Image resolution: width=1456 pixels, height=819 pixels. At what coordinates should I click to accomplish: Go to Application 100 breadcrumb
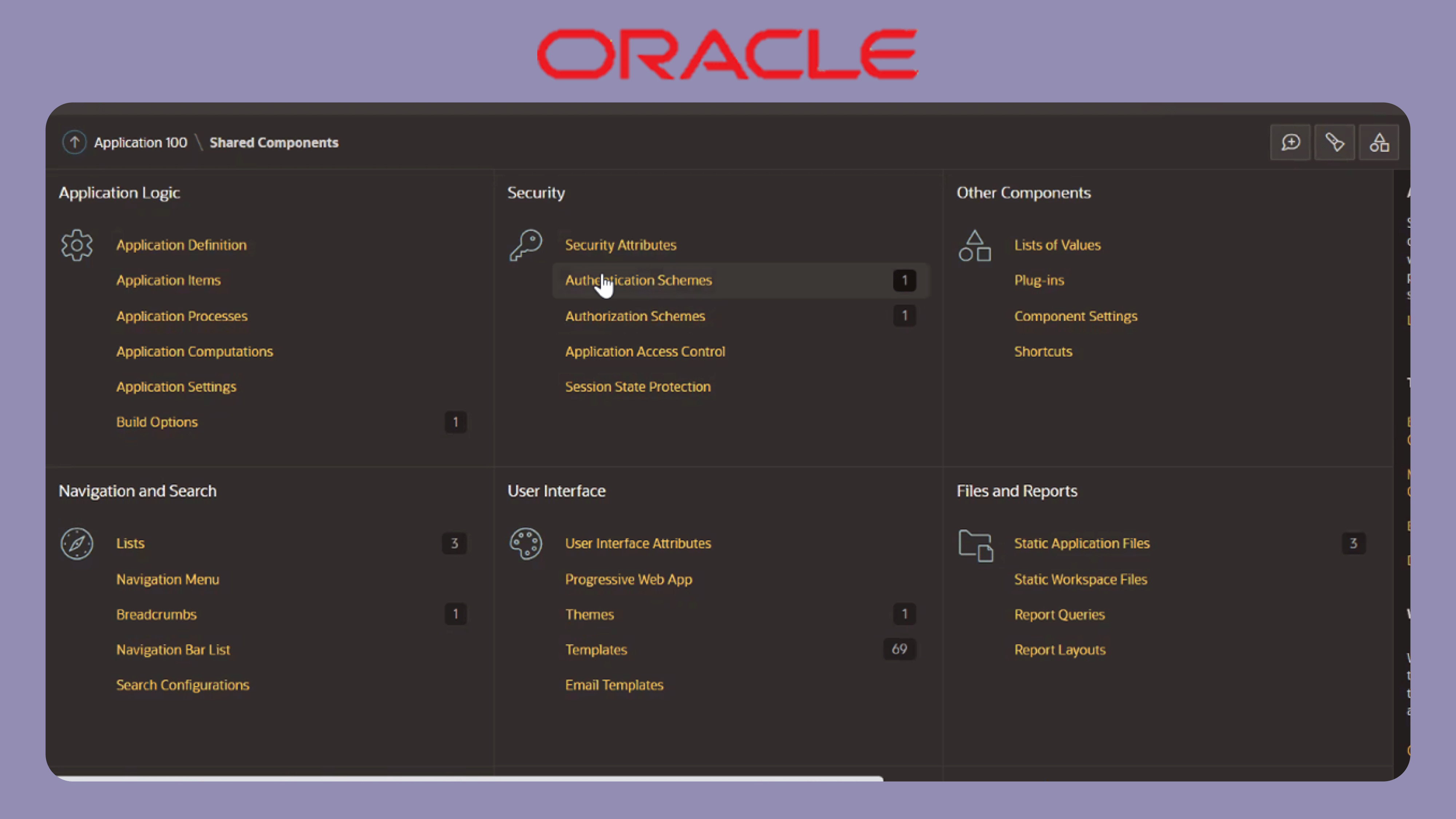140,142
